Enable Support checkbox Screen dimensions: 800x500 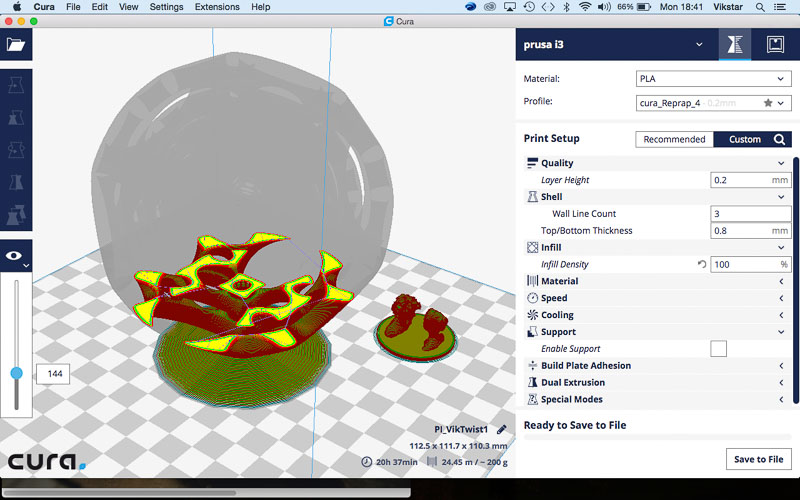(718, 349)
